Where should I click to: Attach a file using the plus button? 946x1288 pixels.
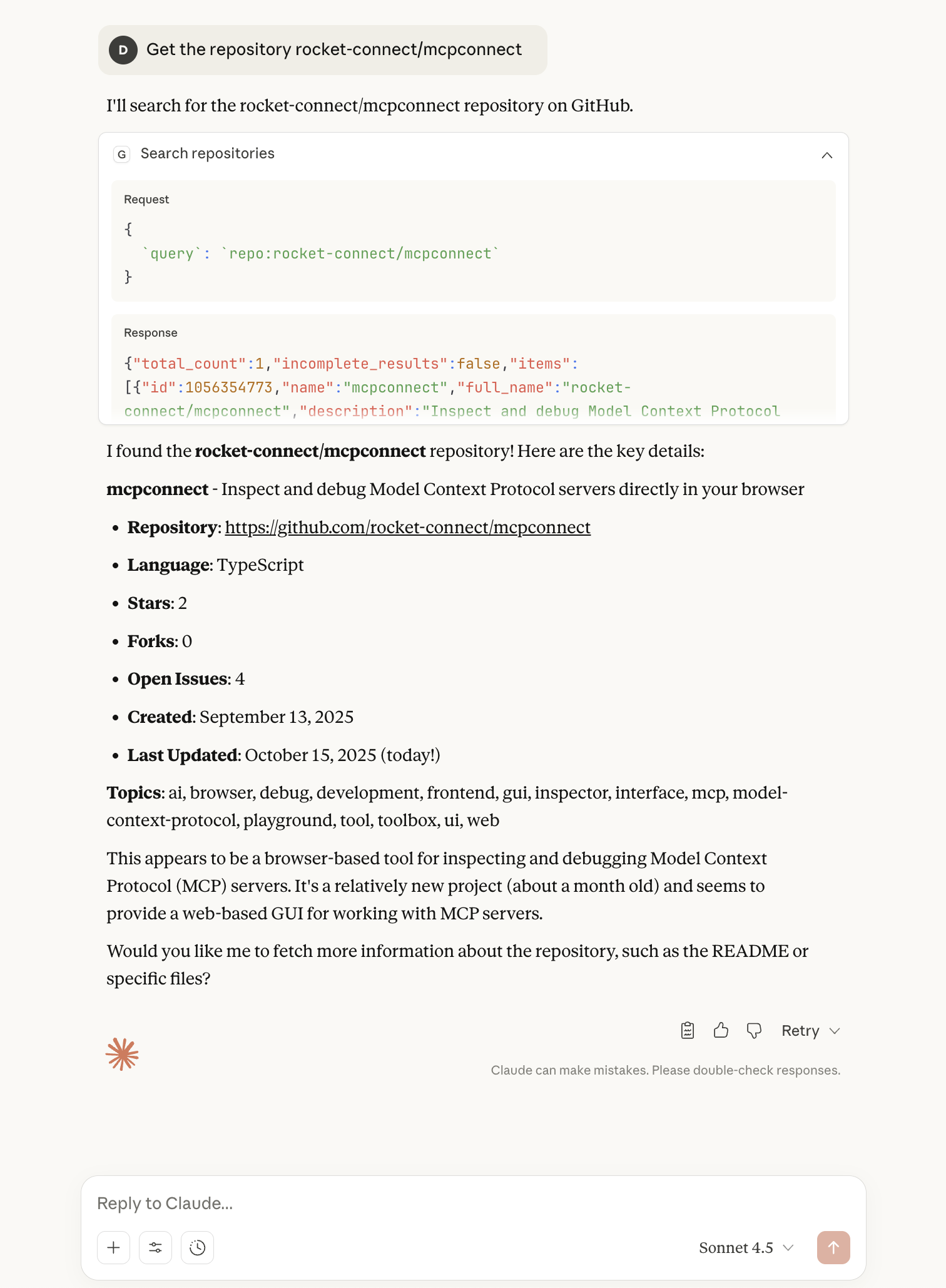tap(113, 1247)
